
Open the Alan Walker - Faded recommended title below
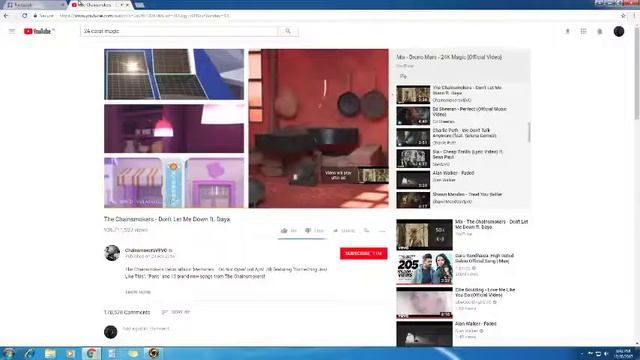point(476,324)
